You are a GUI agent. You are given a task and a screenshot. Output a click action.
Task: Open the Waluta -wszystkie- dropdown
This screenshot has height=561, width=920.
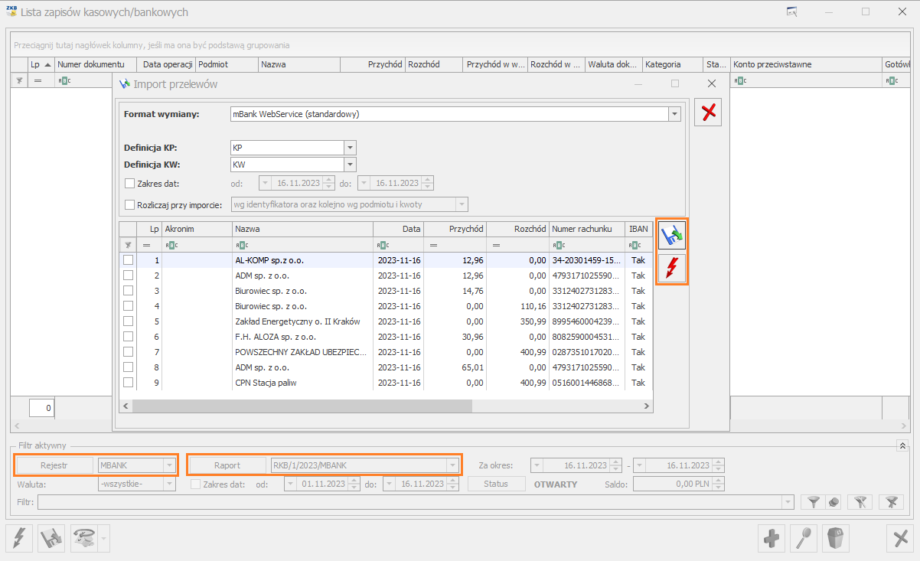(x=169, y=484)
